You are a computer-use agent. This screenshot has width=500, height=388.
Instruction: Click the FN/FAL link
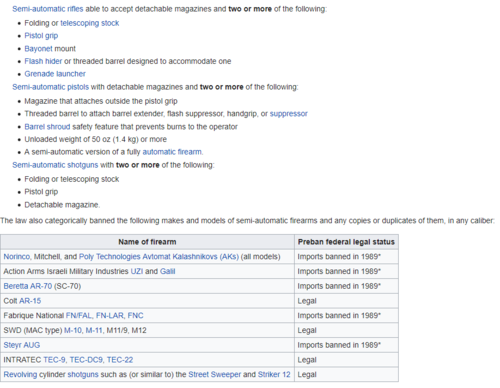coord(79,315)
